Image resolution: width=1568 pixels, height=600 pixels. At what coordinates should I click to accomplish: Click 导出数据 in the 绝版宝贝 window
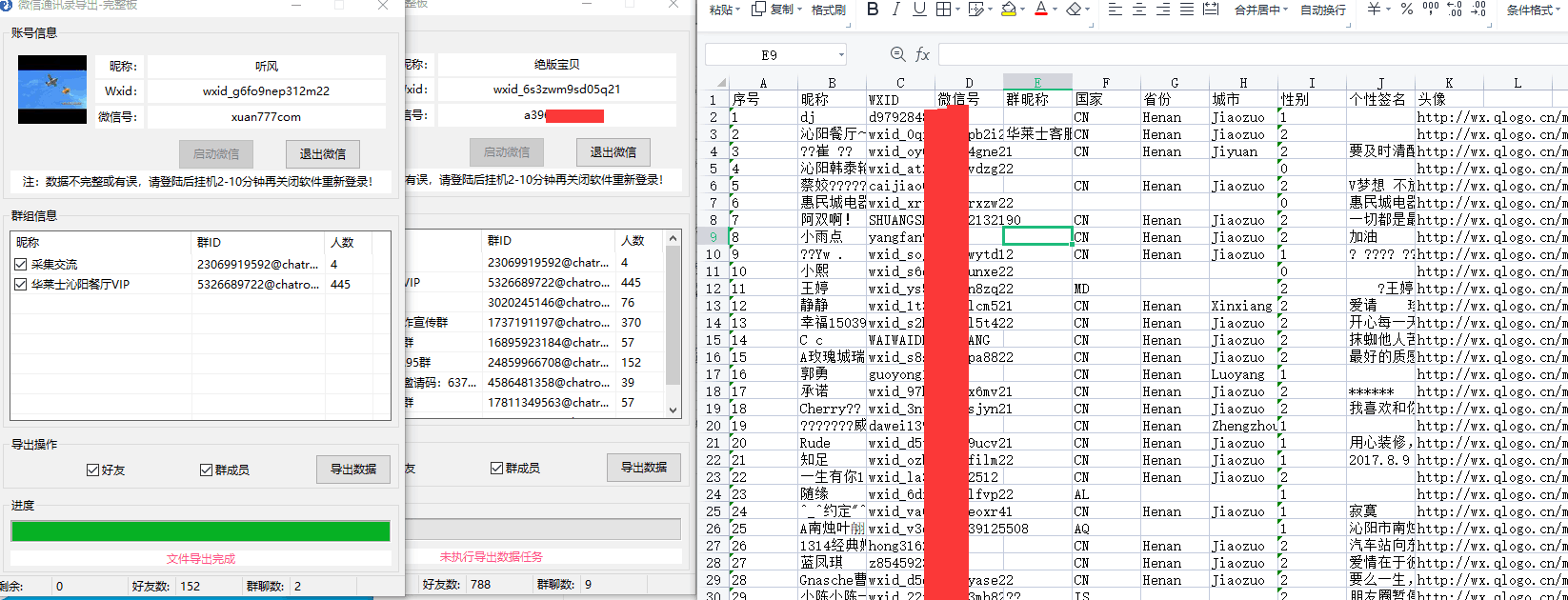(x=644, y=467)
